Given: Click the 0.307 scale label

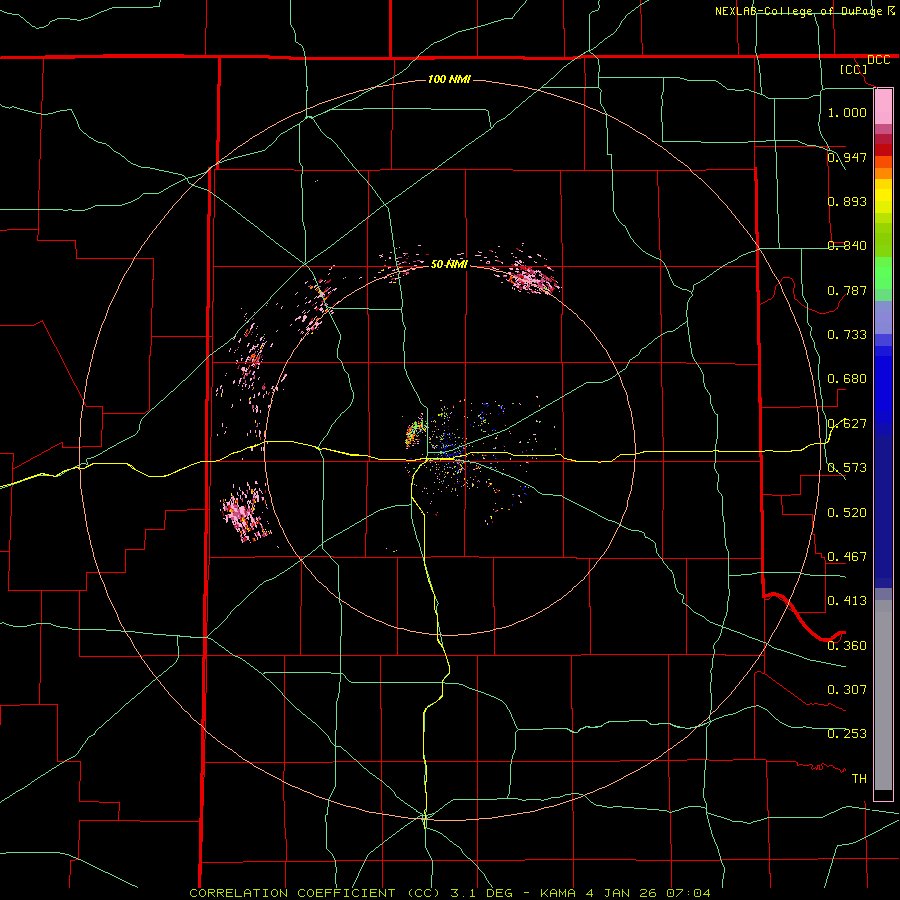Looking at the screenshot, I should click(847, 689).
